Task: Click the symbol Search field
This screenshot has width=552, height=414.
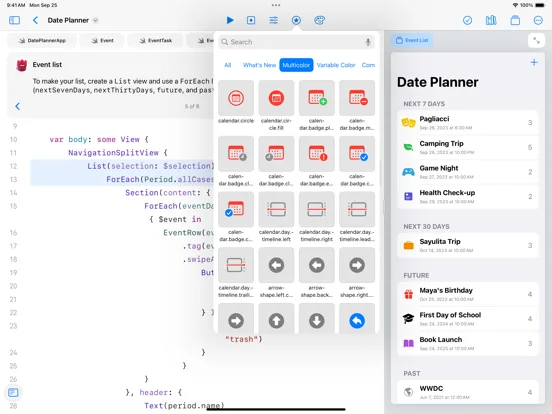Action: coord(296,42)
